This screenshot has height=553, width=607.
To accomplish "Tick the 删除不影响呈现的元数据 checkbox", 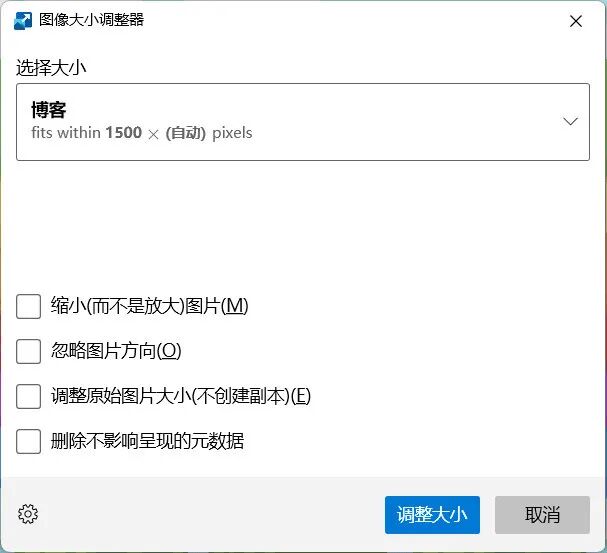I will pos(28,441).
